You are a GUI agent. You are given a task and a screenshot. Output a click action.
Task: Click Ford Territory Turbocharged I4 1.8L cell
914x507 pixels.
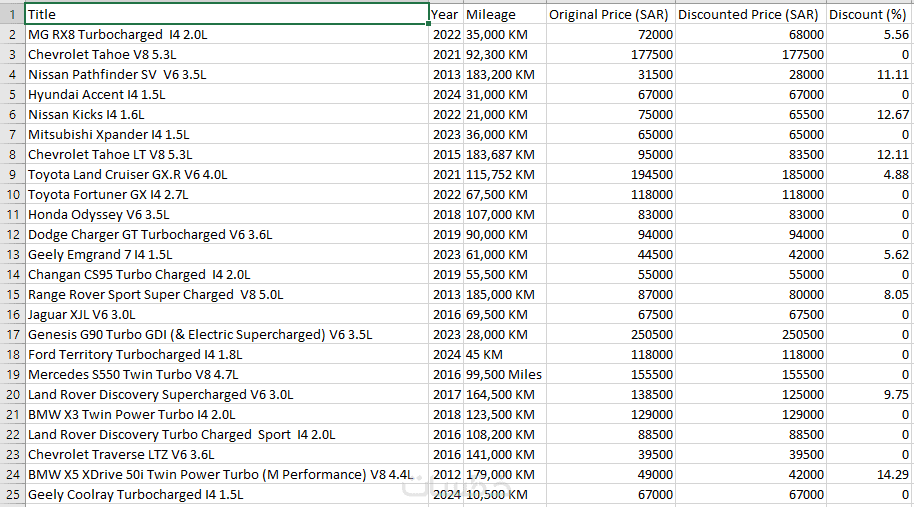[227, 355]
